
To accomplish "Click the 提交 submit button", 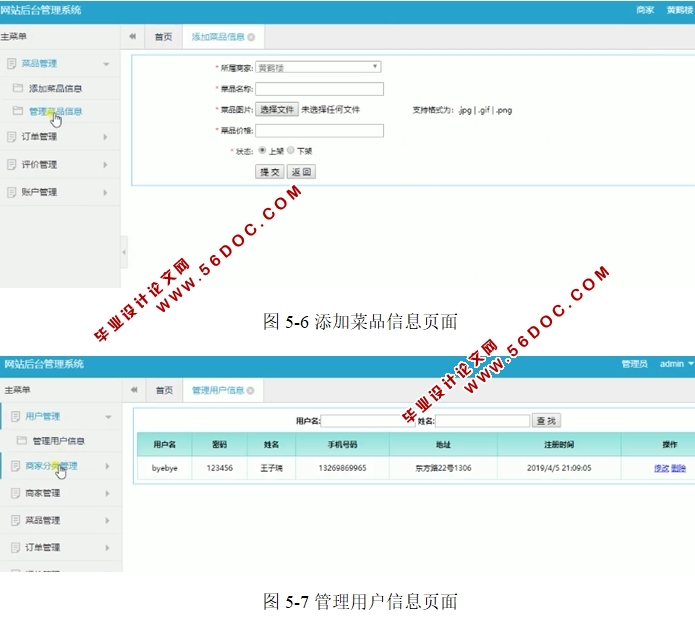I will [x=270, y=172].
